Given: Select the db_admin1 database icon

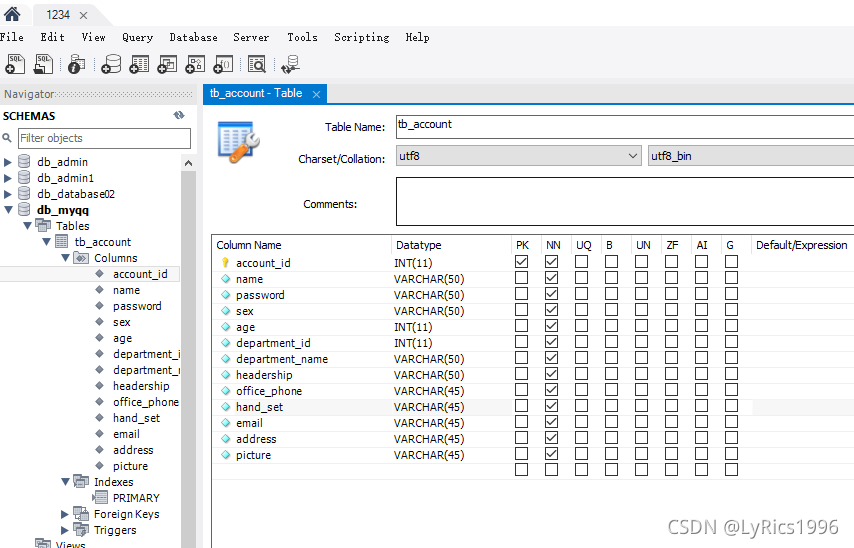Looking at the screenshot, I should pos(24,178).
